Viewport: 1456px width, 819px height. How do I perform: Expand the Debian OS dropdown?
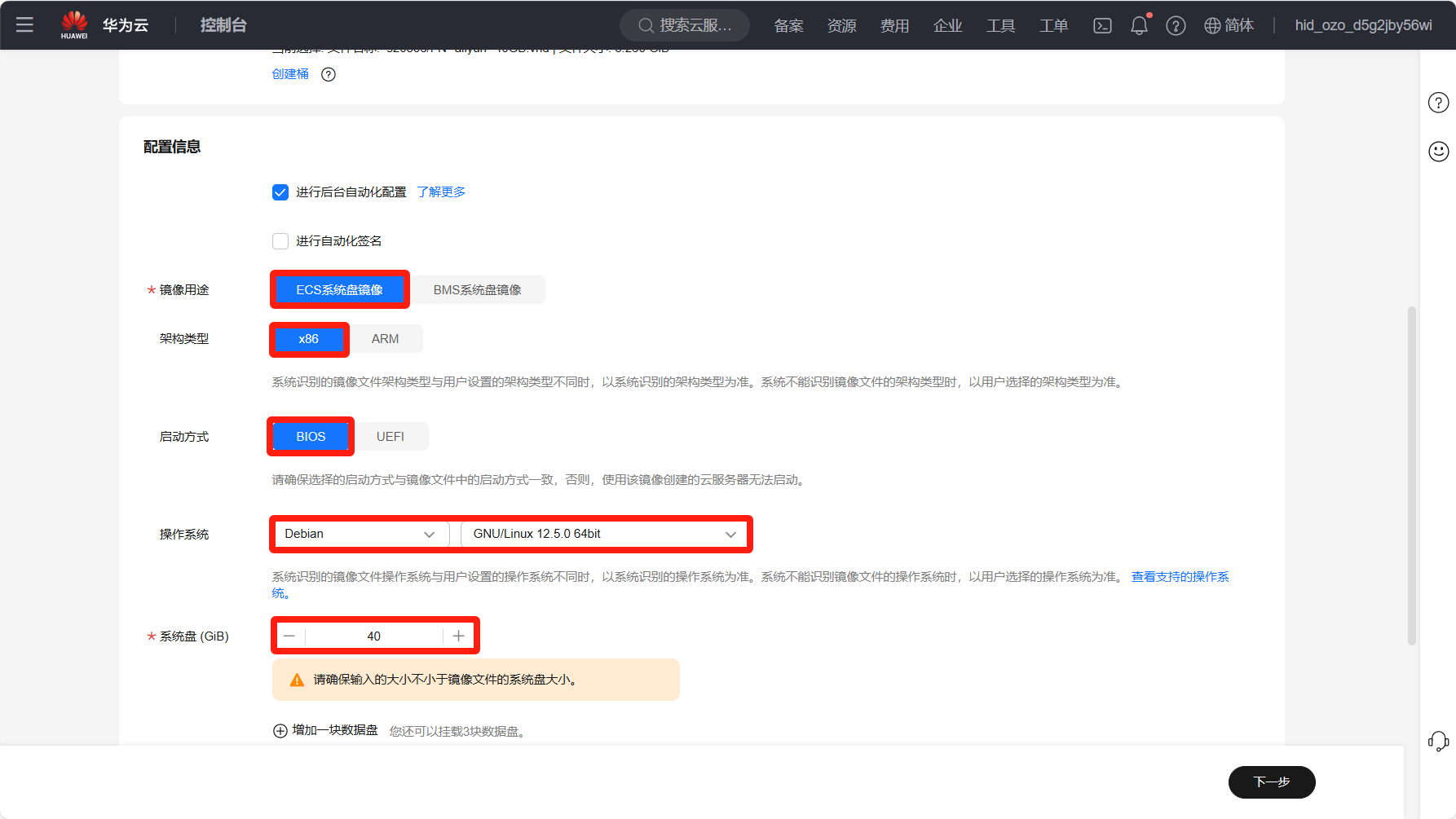pyautogui.click(x=360, y=534)
